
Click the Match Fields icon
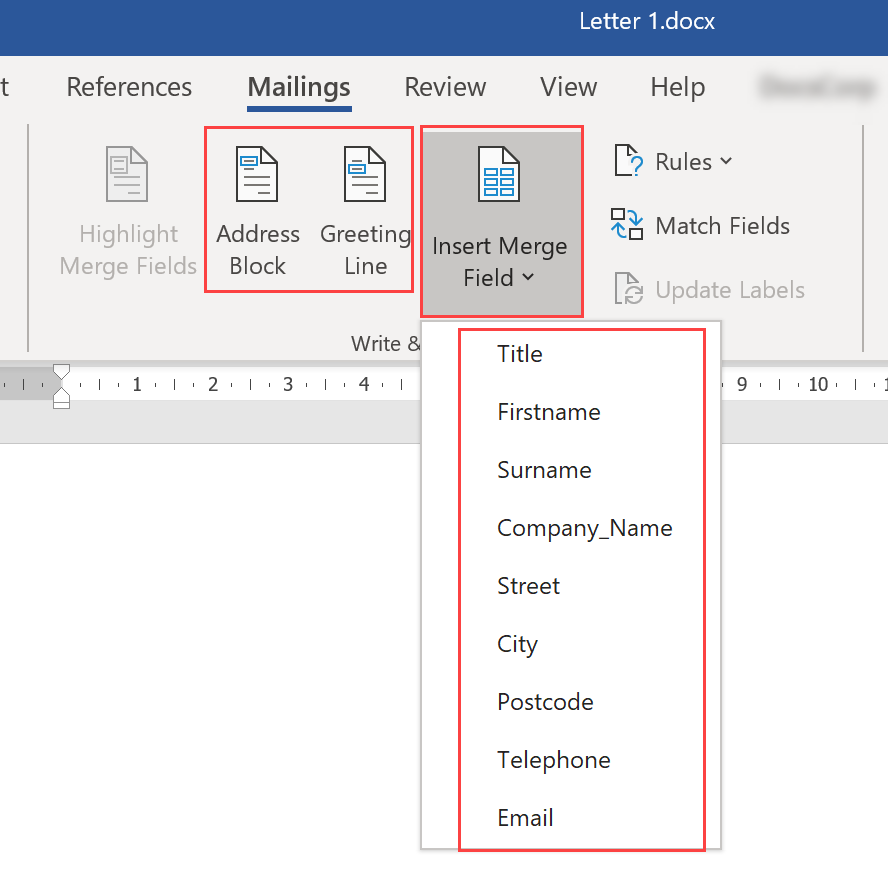pos(627,225)
